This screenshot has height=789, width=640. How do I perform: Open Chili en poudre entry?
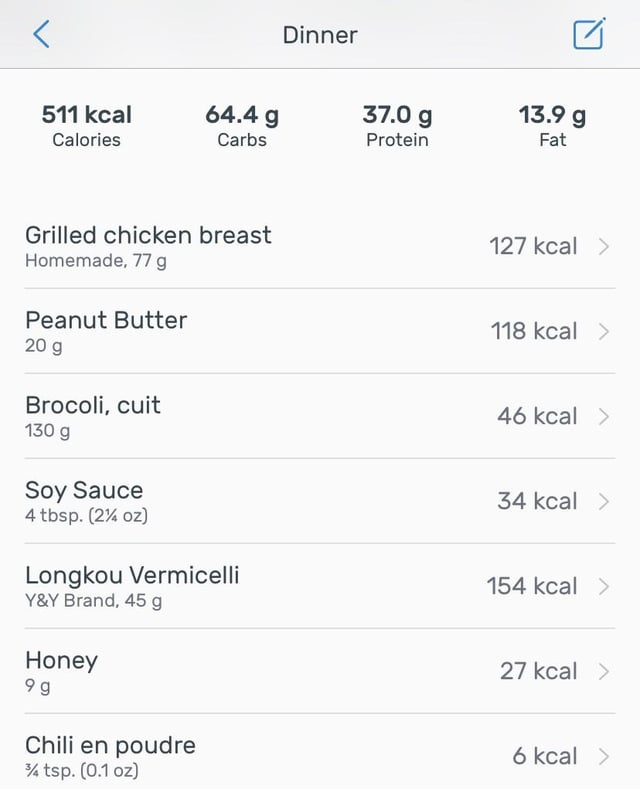(x=320, y=752)
